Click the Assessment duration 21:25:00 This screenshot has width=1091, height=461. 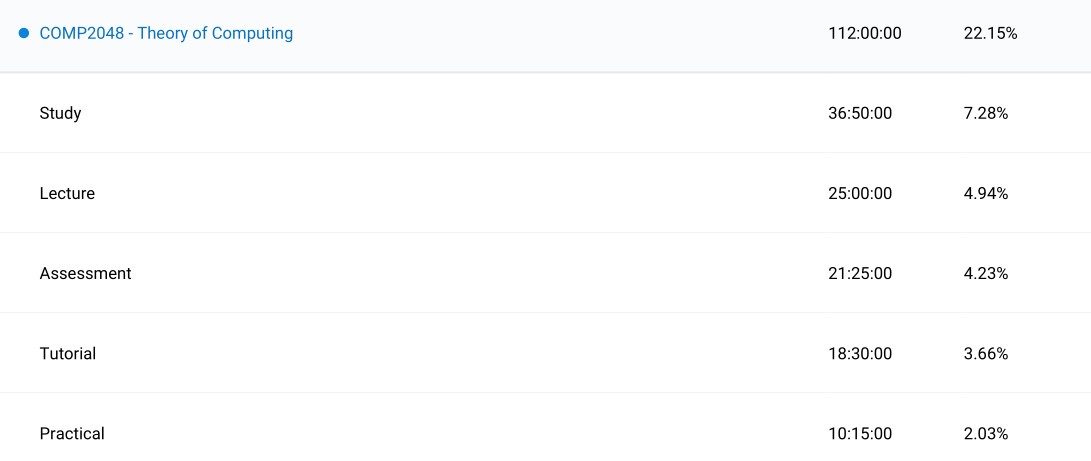point(860,273)
